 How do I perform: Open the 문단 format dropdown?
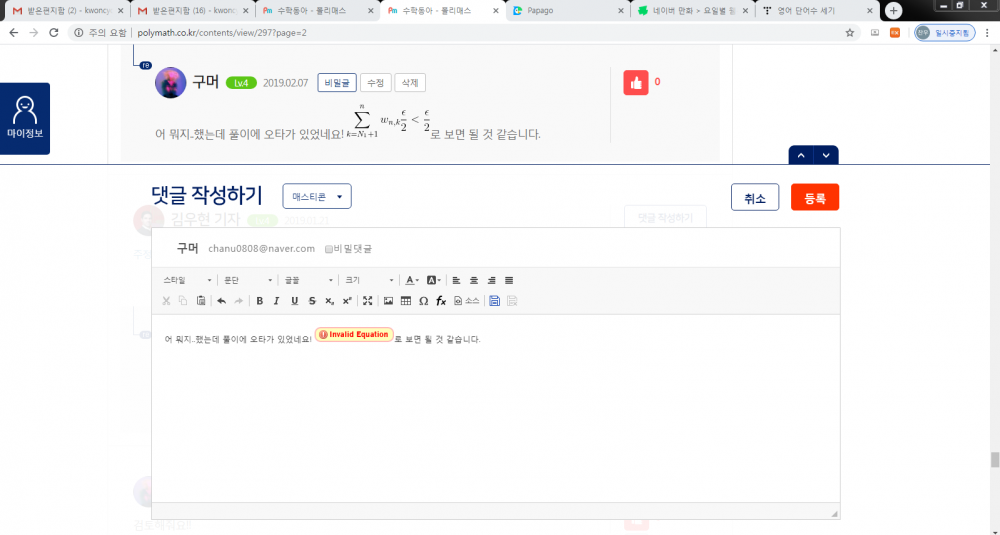click(x=247, y=281)
